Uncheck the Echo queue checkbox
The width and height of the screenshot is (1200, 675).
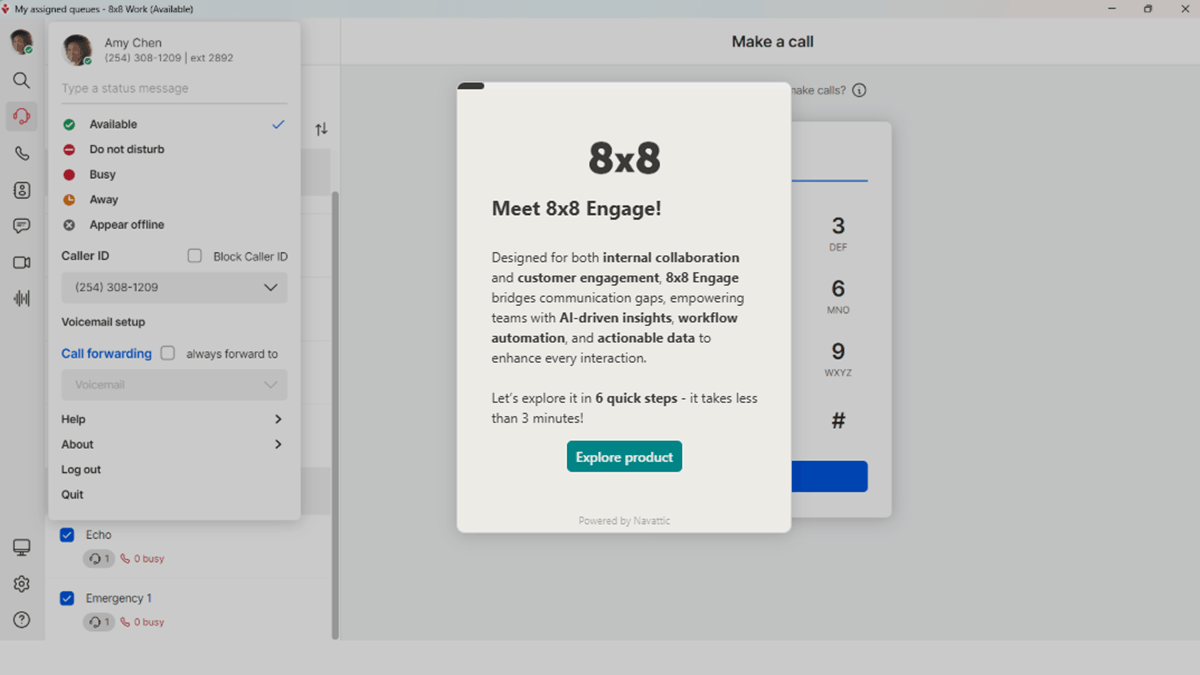(x=67, y=534)
